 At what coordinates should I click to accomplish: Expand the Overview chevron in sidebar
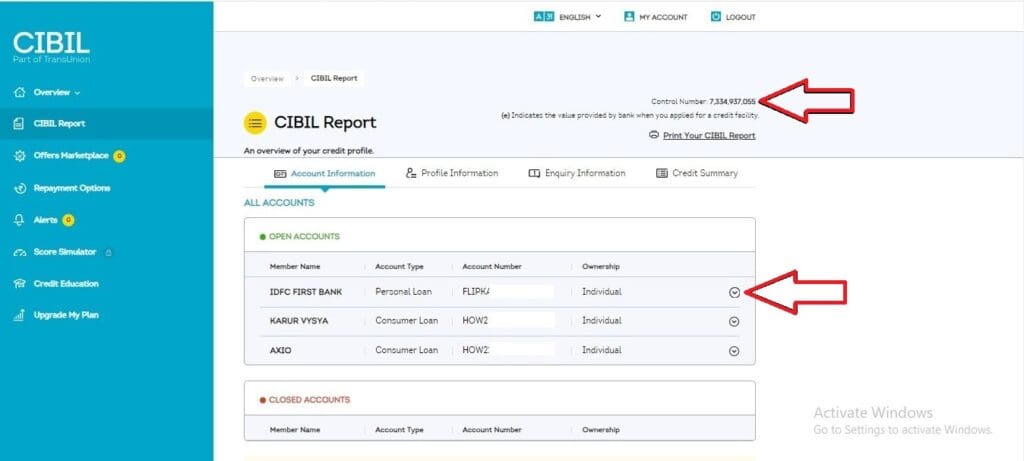[77, 93]
